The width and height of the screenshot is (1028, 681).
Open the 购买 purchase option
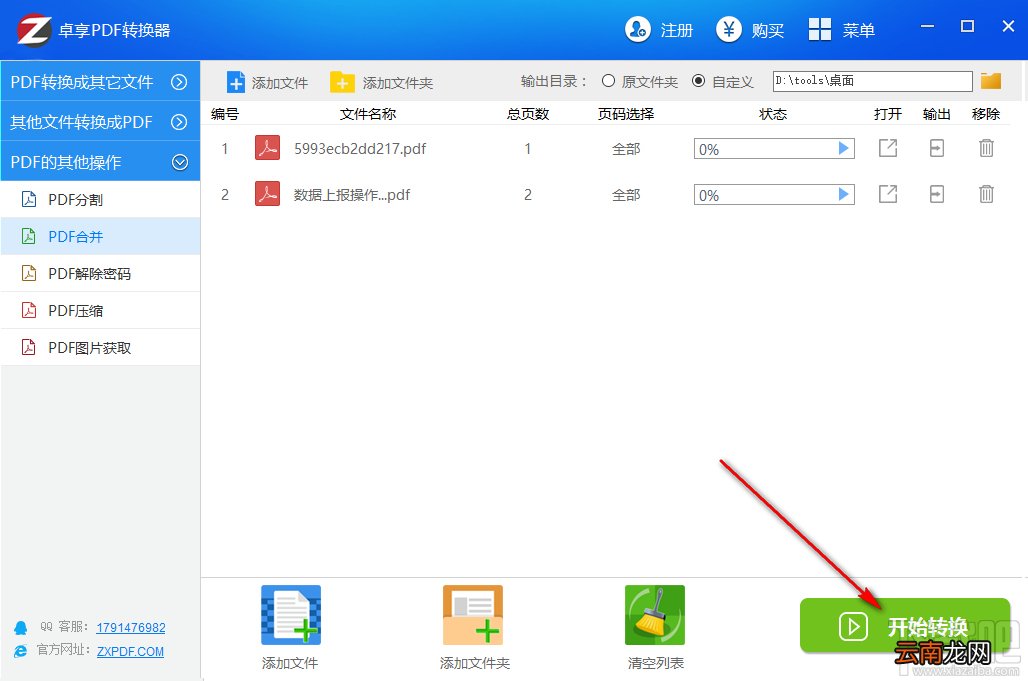tap(750, 29)
